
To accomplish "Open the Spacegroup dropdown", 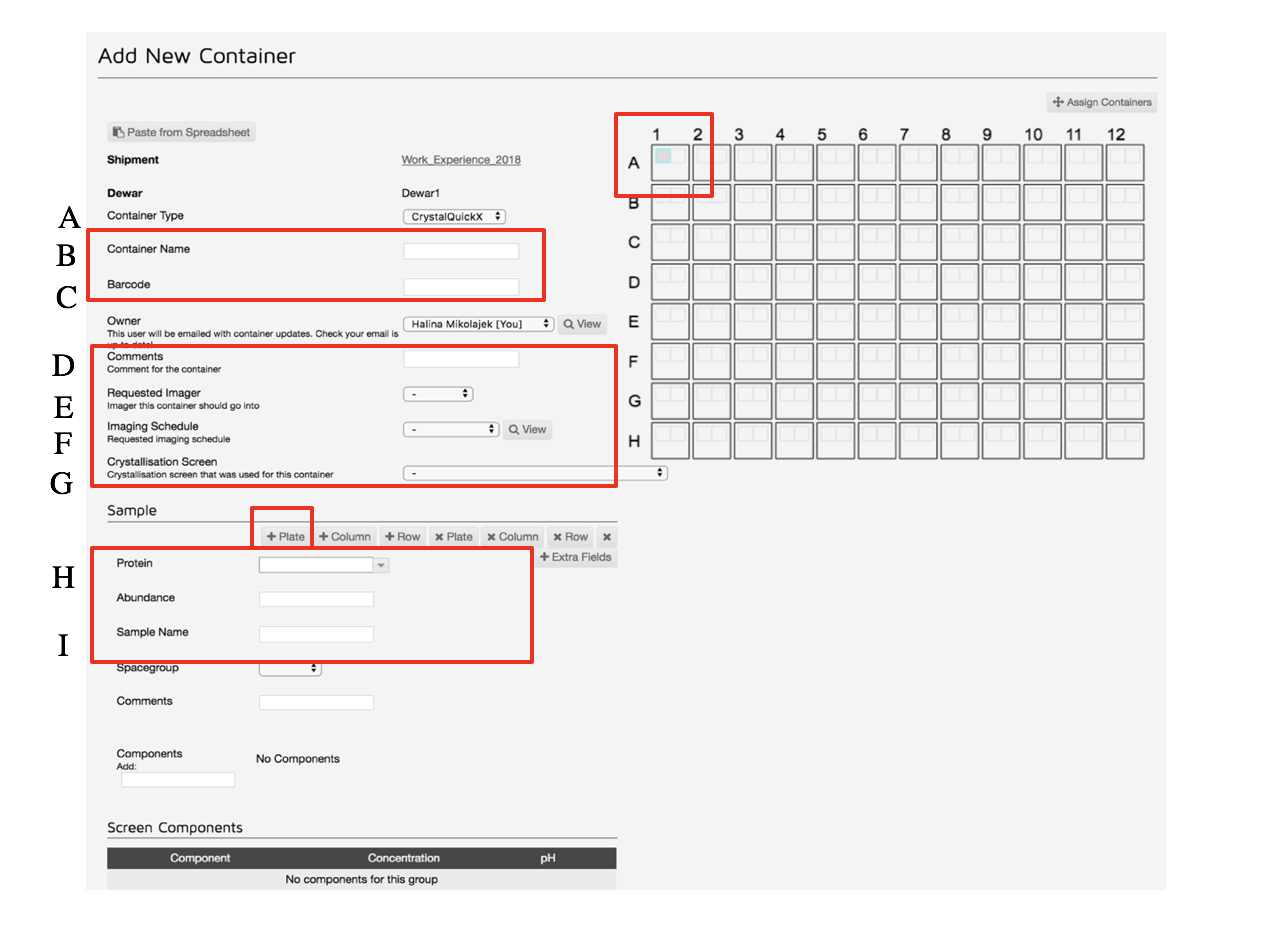I will [x=290, y=668].
